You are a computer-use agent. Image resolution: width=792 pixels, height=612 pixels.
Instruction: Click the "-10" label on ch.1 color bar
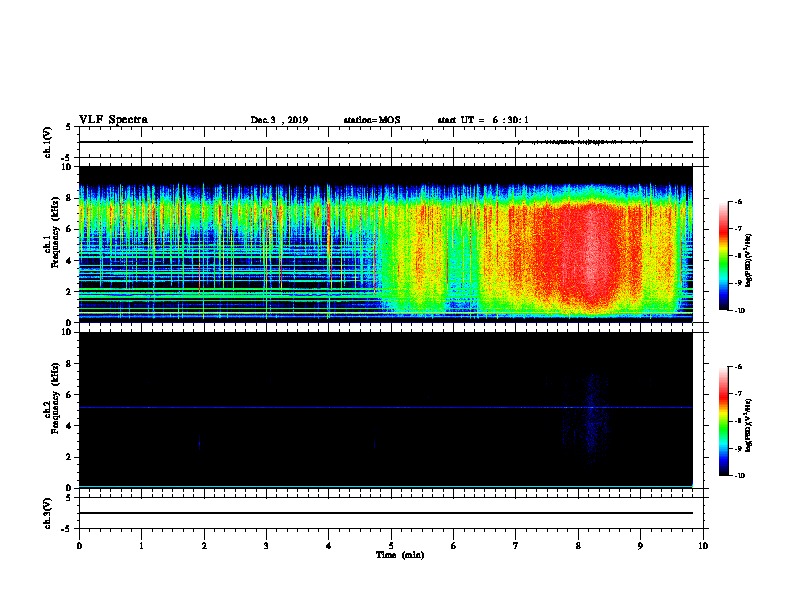739,310
